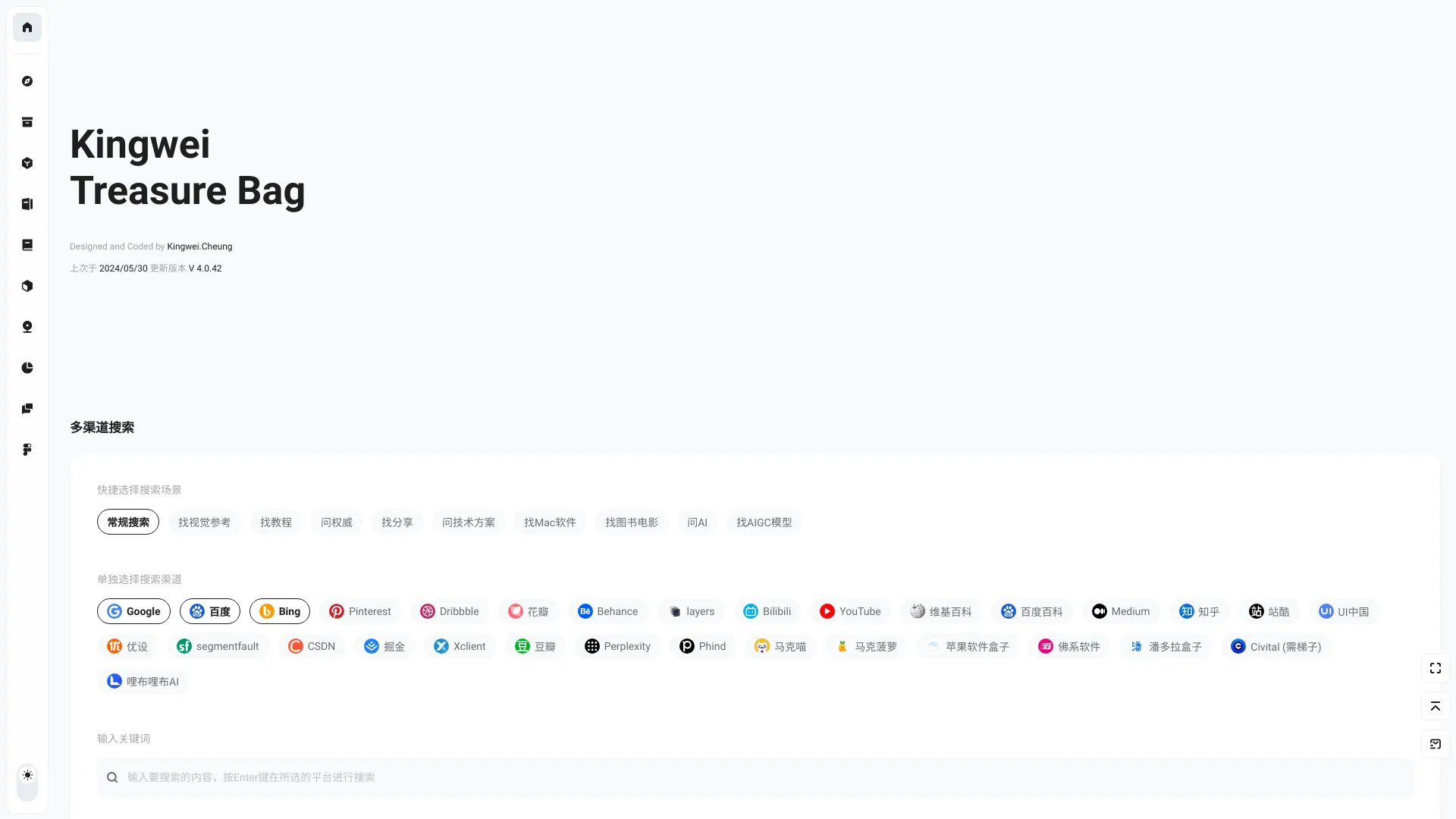
Task: Click the chart/analytics icon in sidebar
Action: pyautogui.click(x=27, y=367)
